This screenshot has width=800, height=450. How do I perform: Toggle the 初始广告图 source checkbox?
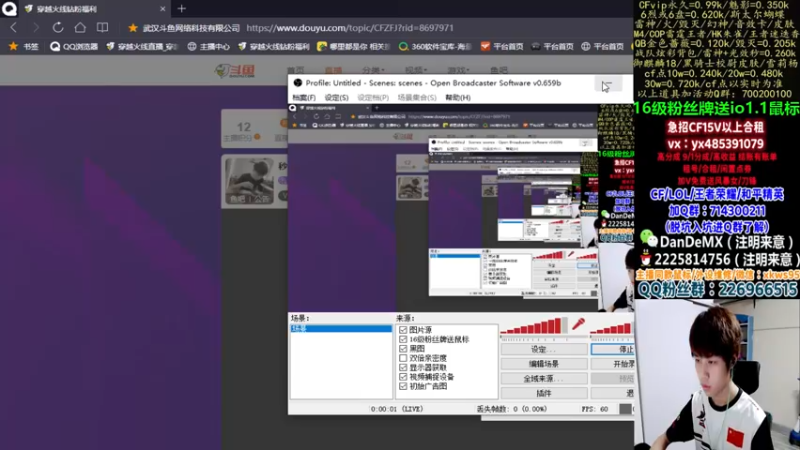403,386
